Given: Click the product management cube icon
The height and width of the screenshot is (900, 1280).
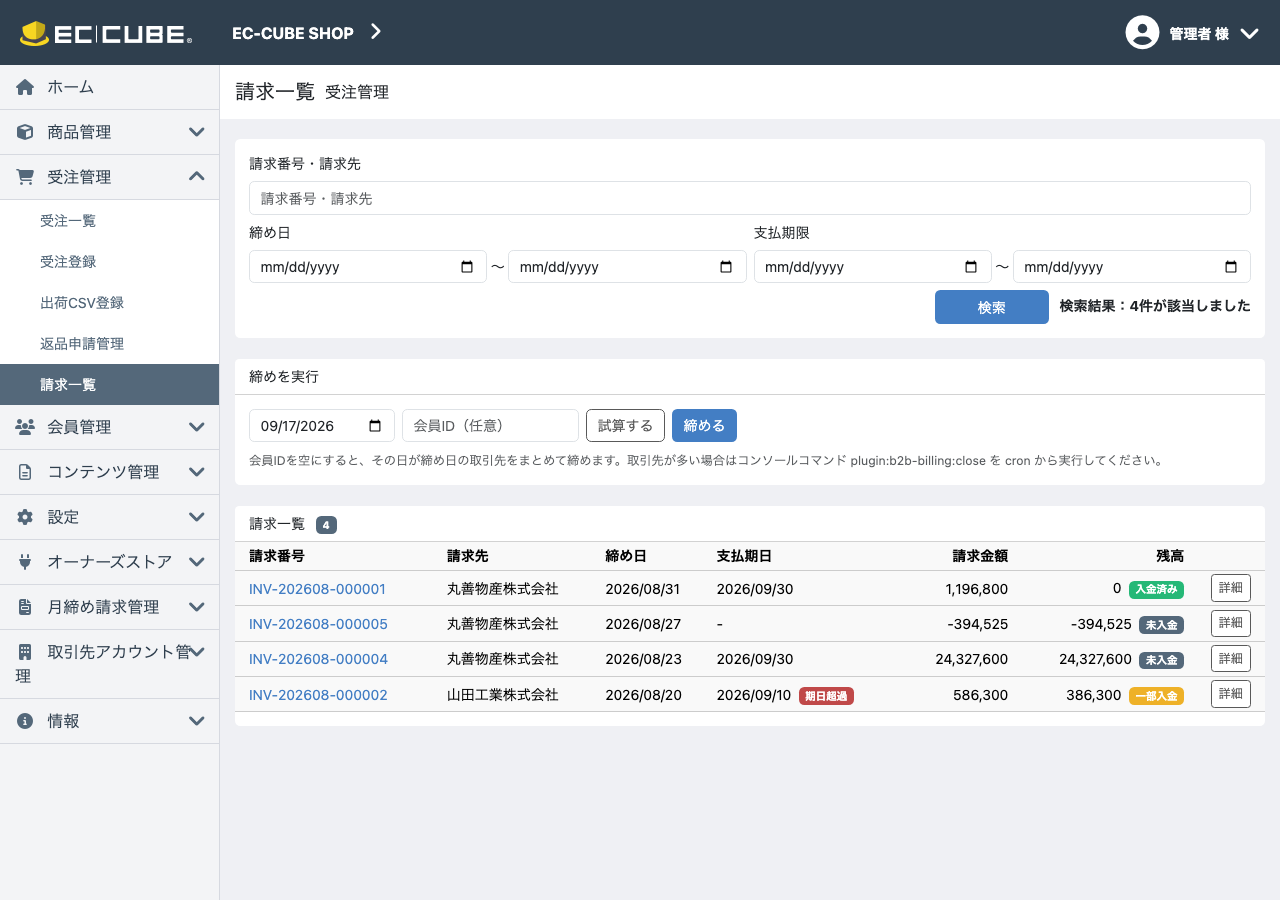Looking at the screenshot, I should 25,132.
